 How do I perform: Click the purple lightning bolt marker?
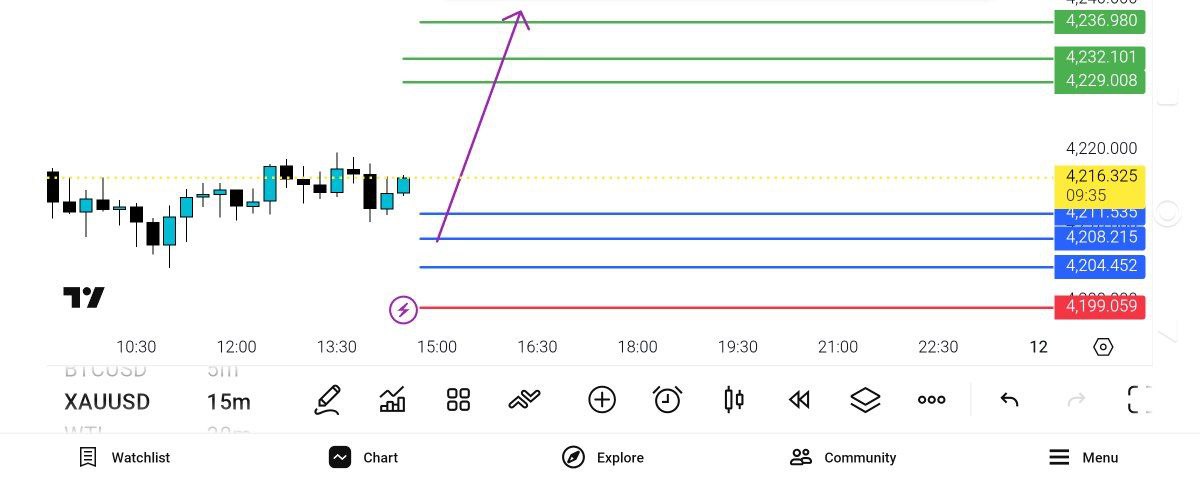point(403,310)
